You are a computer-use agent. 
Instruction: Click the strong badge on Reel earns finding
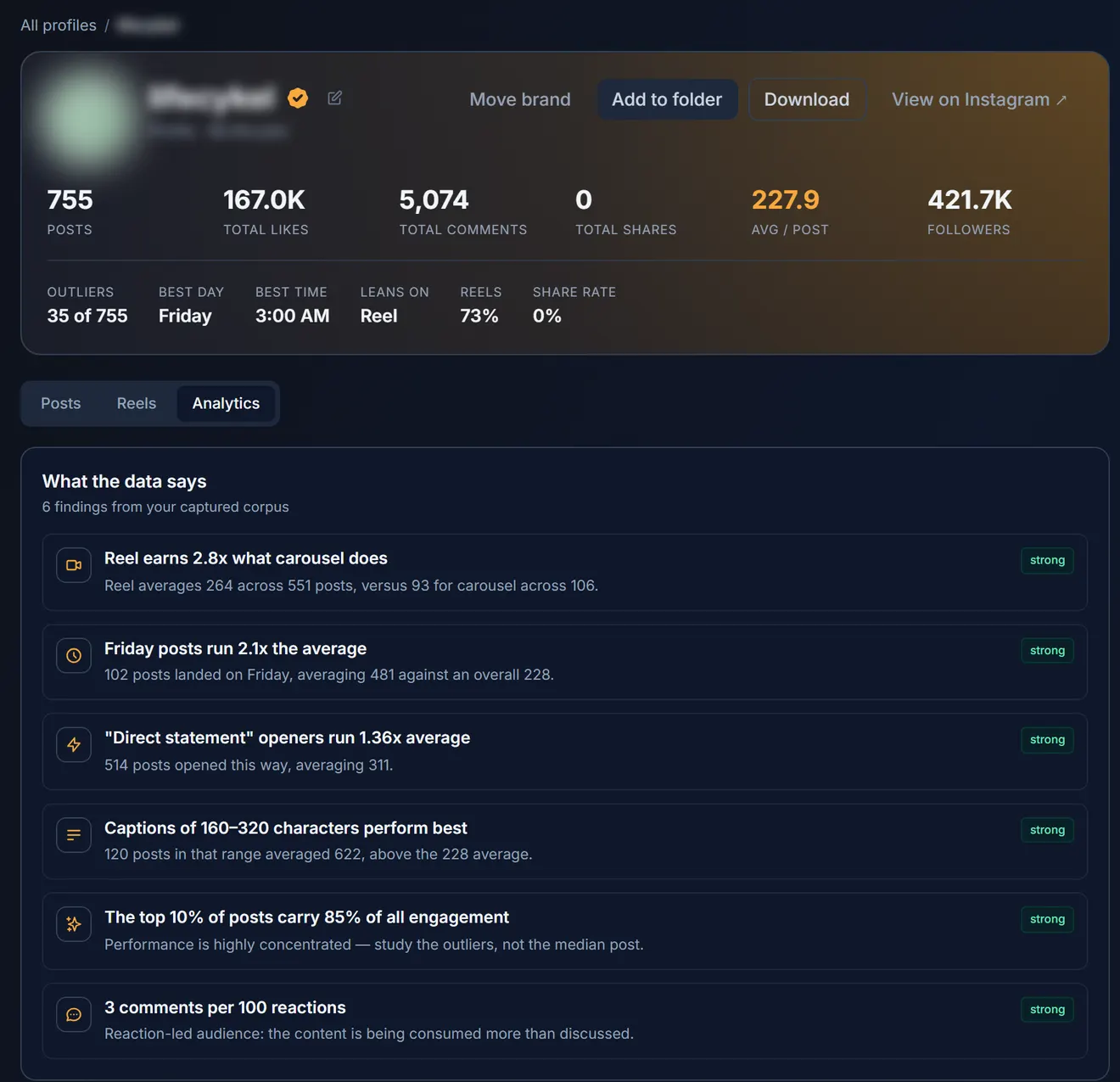[1047, 560]
